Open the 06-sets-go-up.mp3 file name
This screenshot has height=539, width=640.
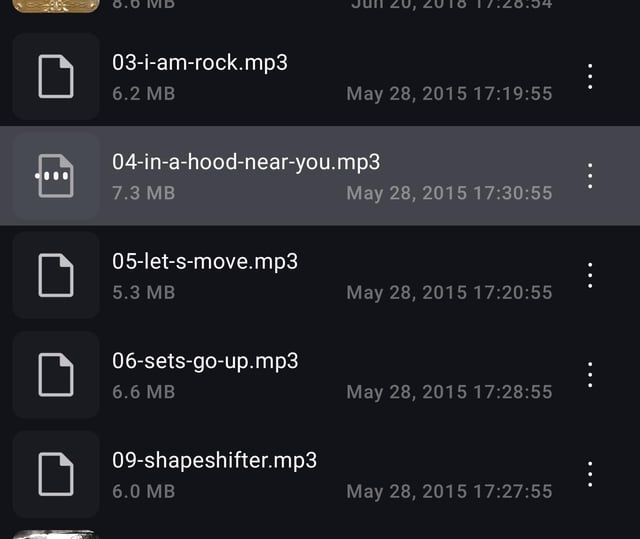(x=205, y=362)
